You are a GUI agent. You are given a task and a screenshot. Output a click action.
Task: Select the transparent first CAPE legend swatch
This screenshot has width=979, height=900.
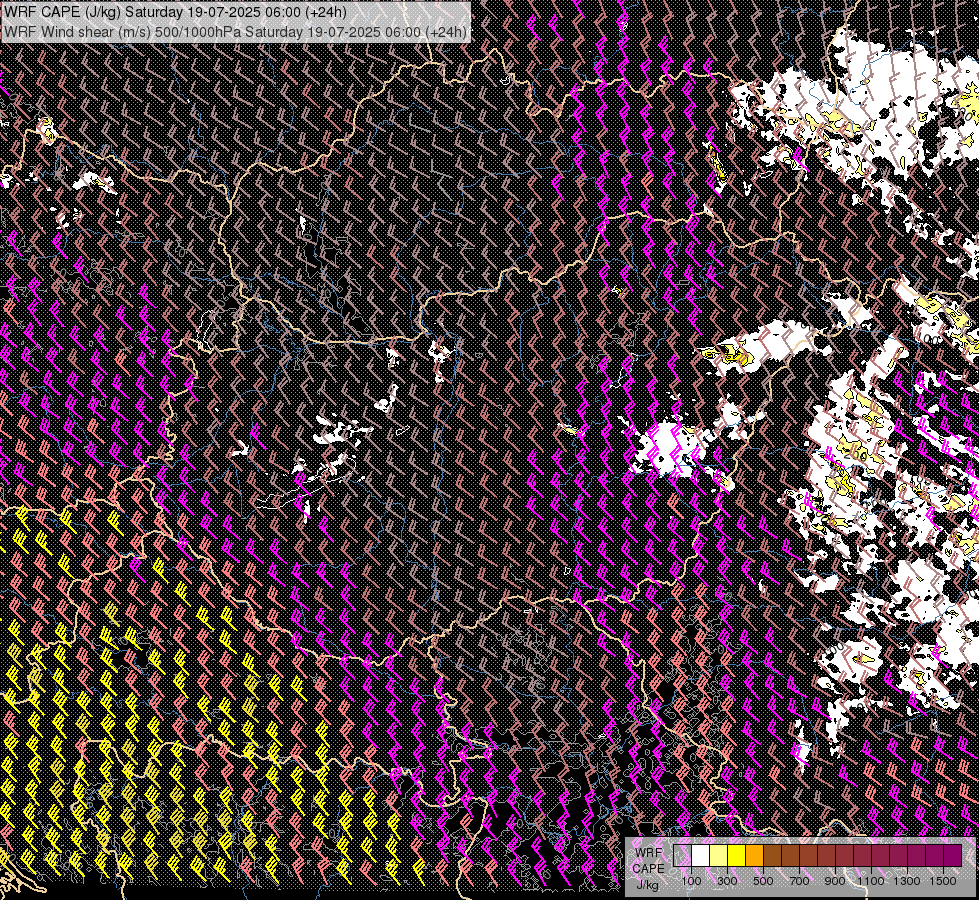coord(682,856)
